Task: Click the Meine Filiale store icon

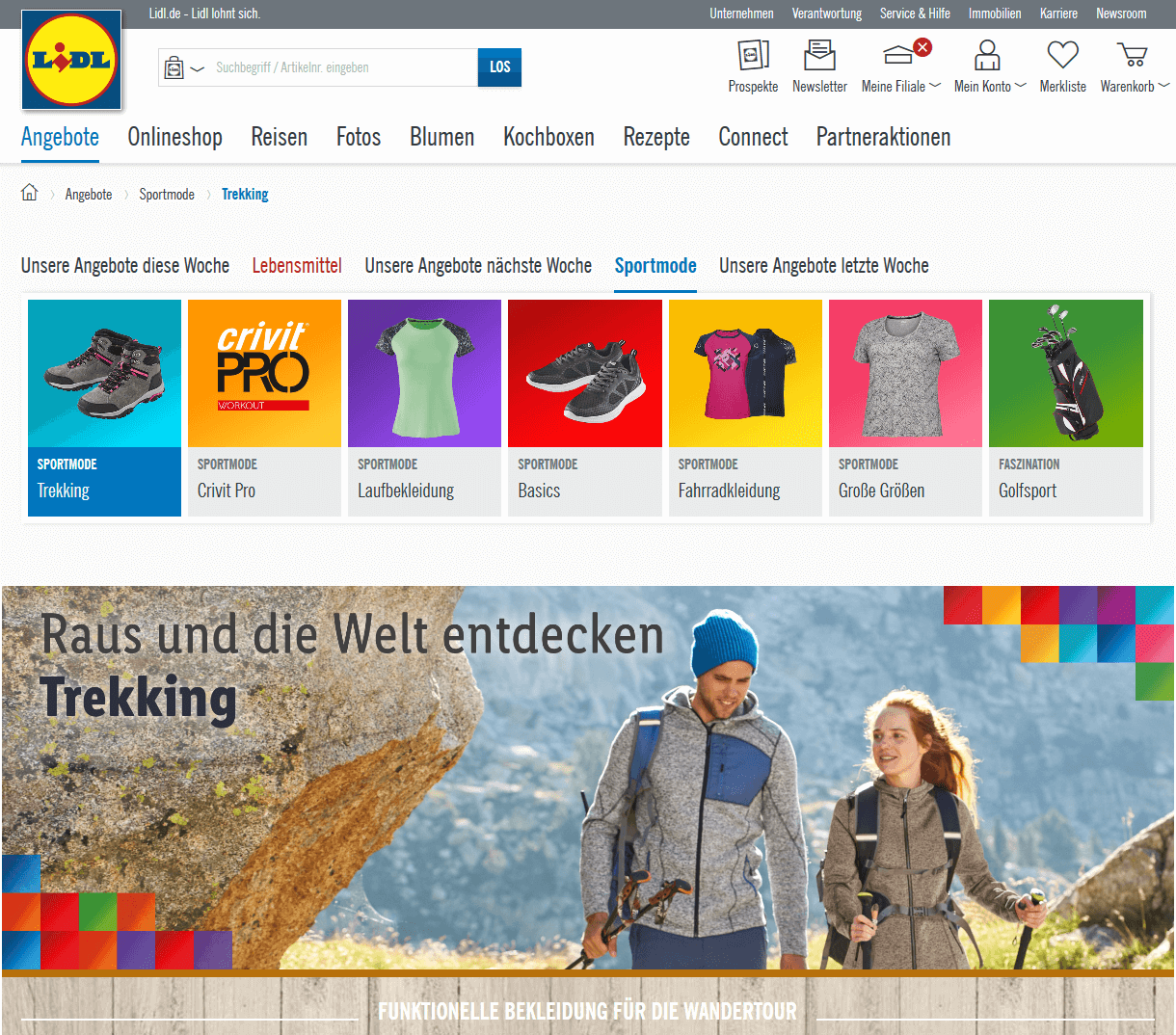Action: coord(898,55)
